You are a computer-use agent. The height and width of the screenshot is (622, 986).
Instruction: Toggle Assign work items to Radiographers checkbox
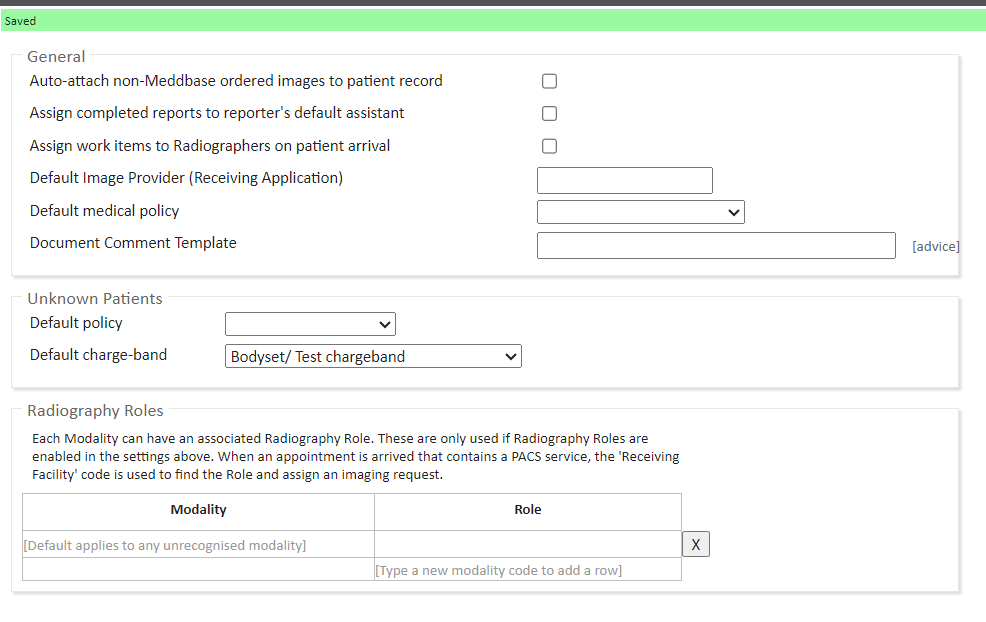(x=549, y=146)
